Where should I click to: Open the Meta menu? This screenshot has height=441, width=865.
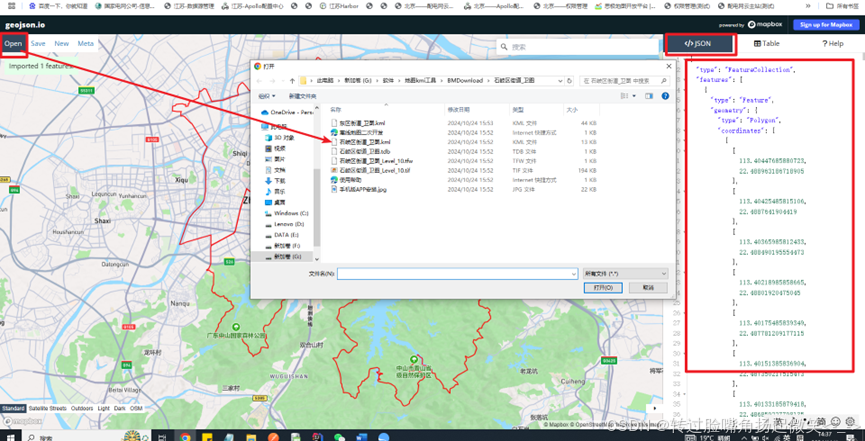(x=86, y=44)
